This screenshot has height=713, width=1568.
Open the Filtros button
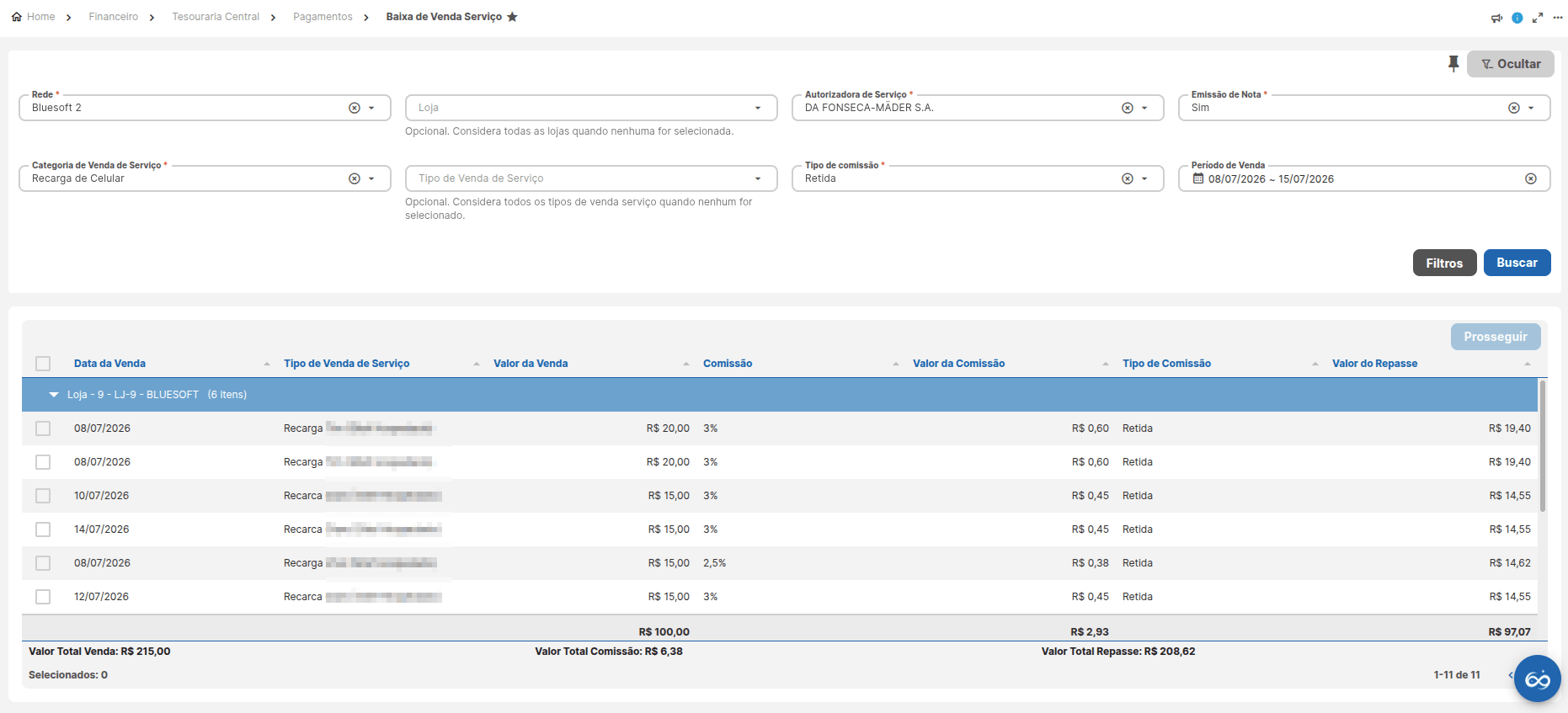(1444, 263)
